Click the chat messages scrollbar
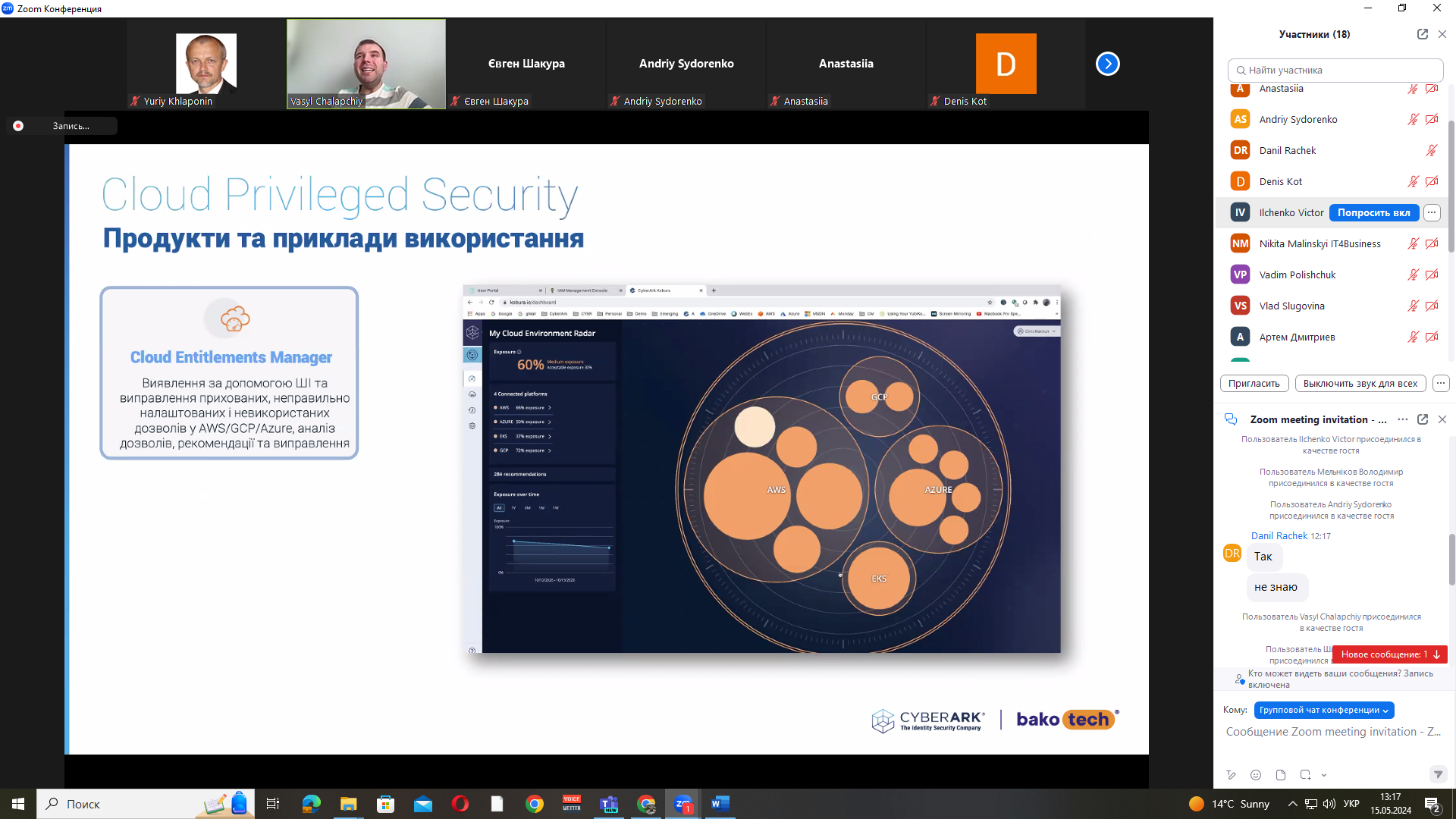The height and width of the screenshot is (819, 1456). point(1451,560)
